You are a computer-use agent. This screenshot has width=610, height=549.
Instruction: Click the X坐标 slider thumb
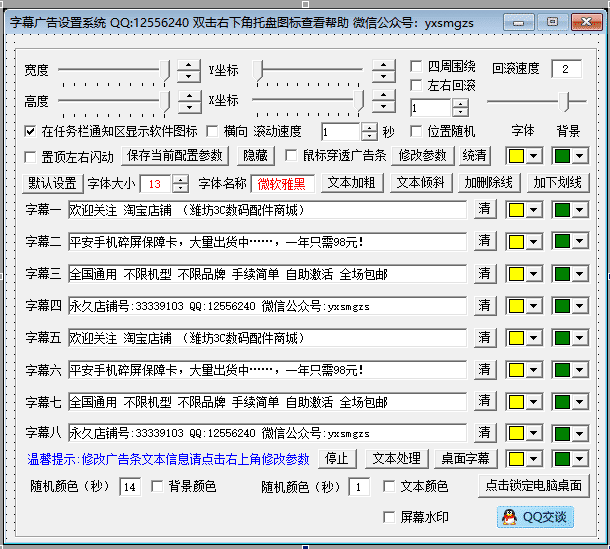tap(359, 101)
